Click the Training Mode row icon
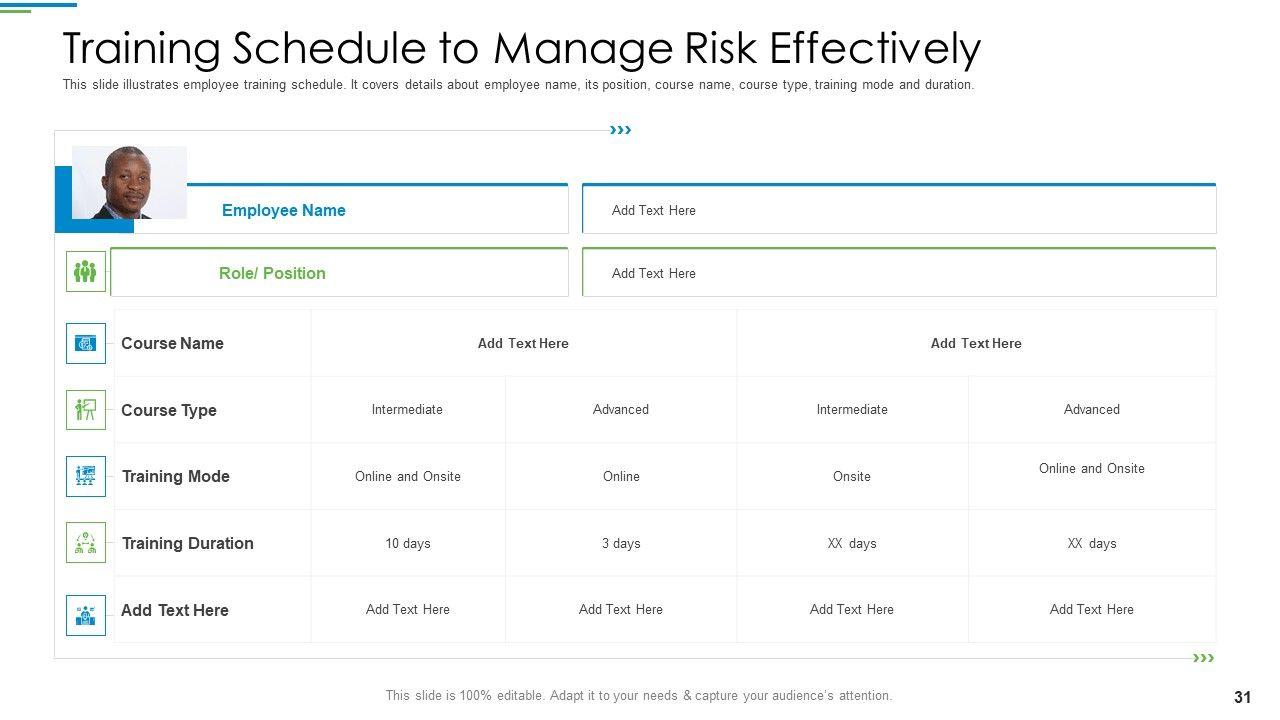Viewport: 1280px width, 720px height. [x=86, y=476]
